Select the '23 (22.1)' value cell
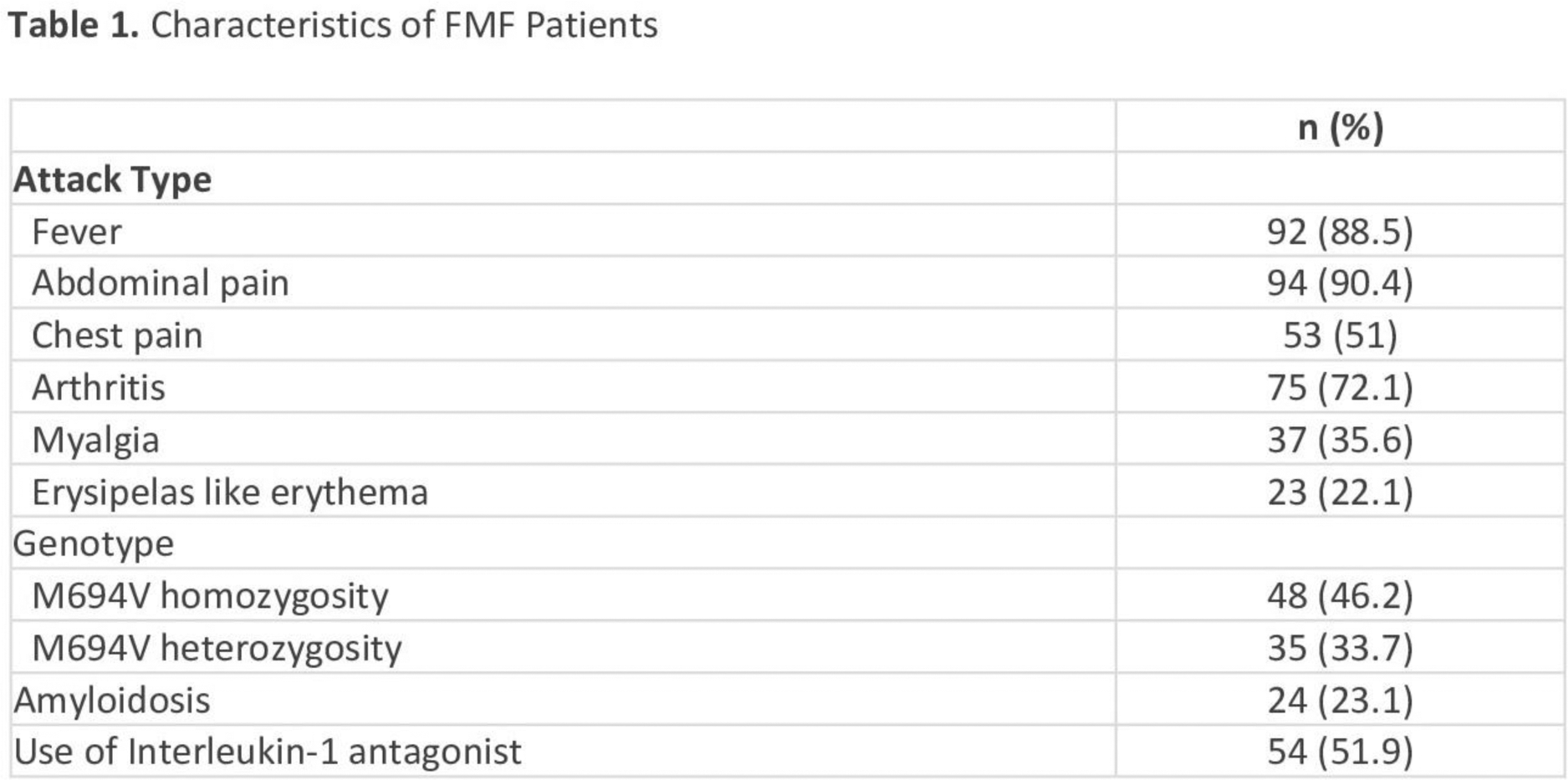Viewport: 1568px width, 780px height. [1340, 492]
